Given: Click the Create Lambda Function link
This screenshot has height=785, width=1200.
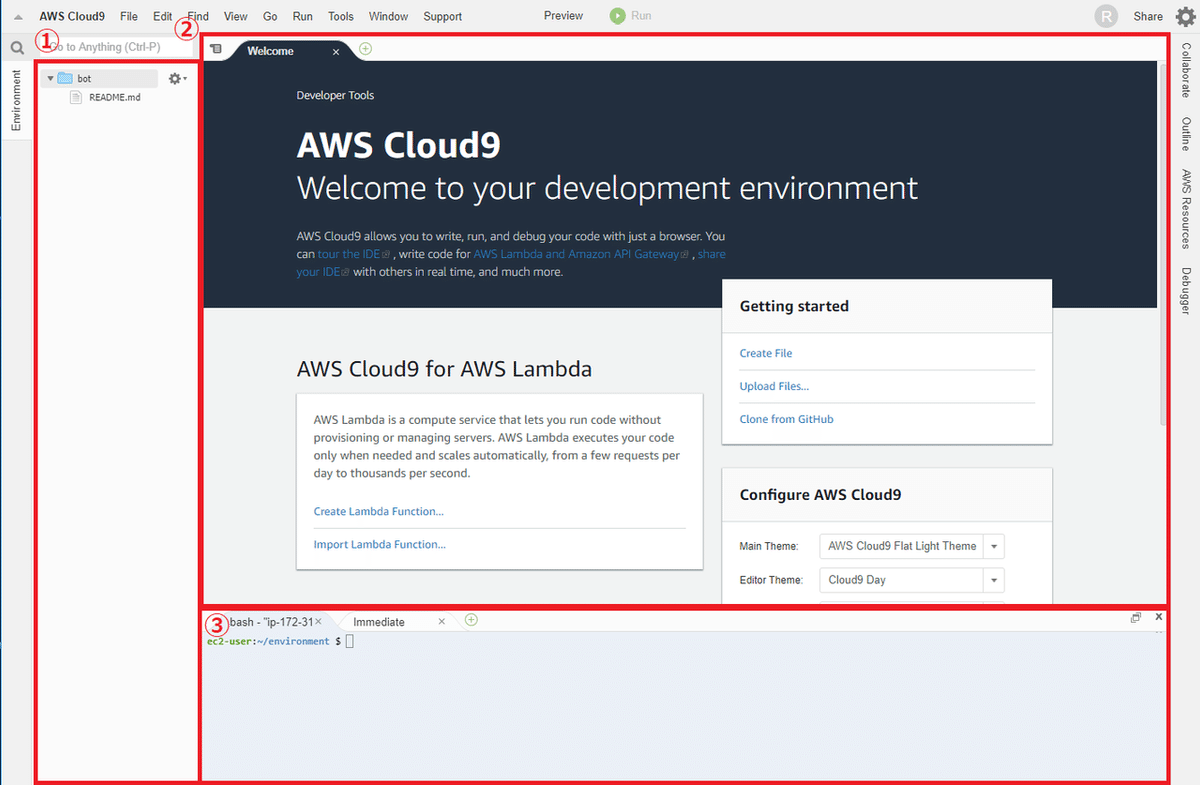Looking at the screenshot, I should pos(378,511).
